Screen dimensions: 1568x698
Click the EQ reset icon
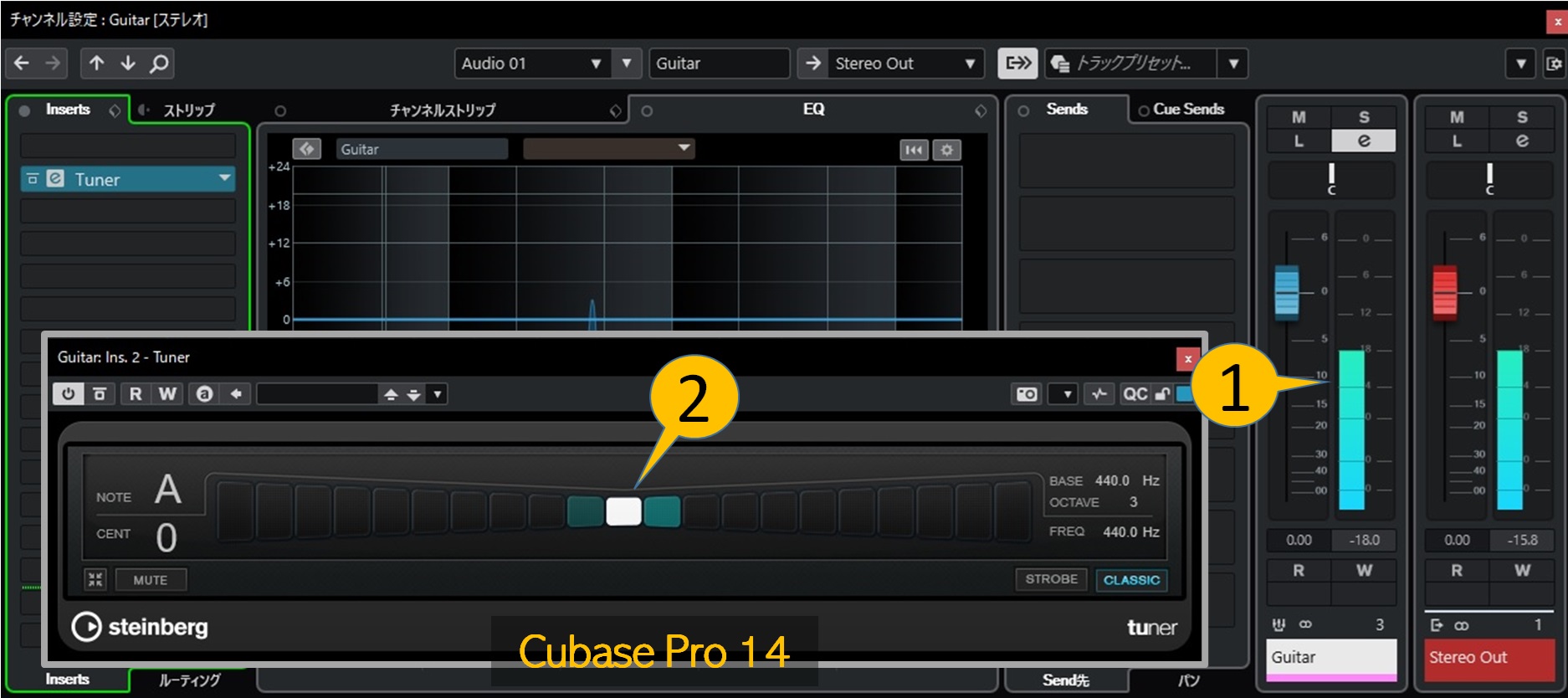click(914, 150)
